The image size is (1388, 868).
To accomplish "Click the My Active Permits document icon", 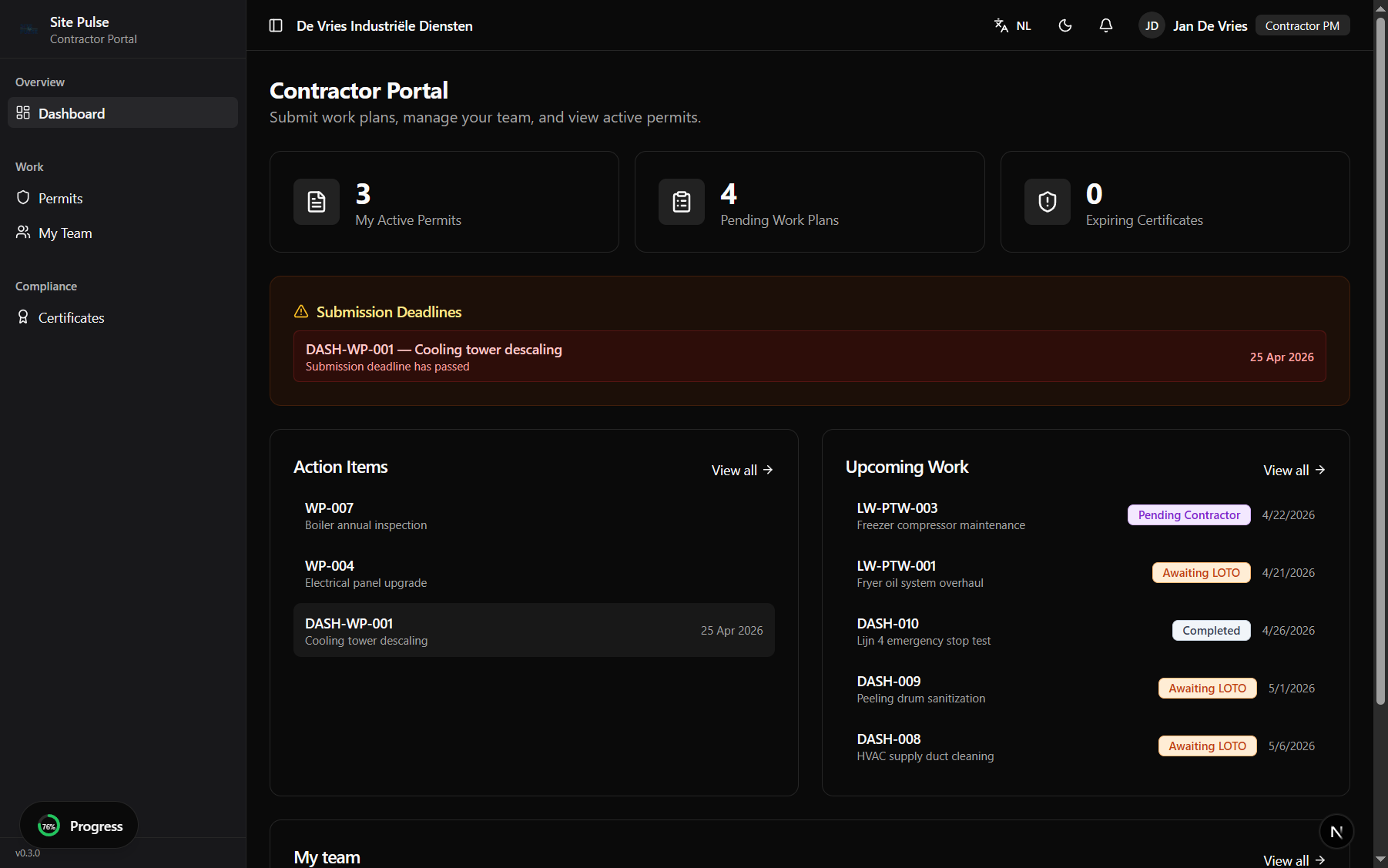I will pyautogui.click(x=317, y=202).
